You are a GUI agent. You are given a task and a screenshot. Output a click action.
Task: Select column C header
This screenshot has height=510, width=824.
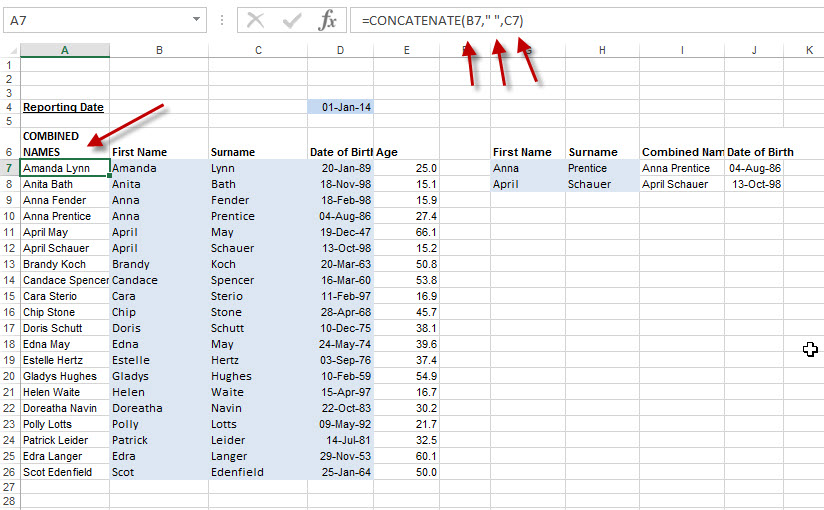[x=258, y=50]
